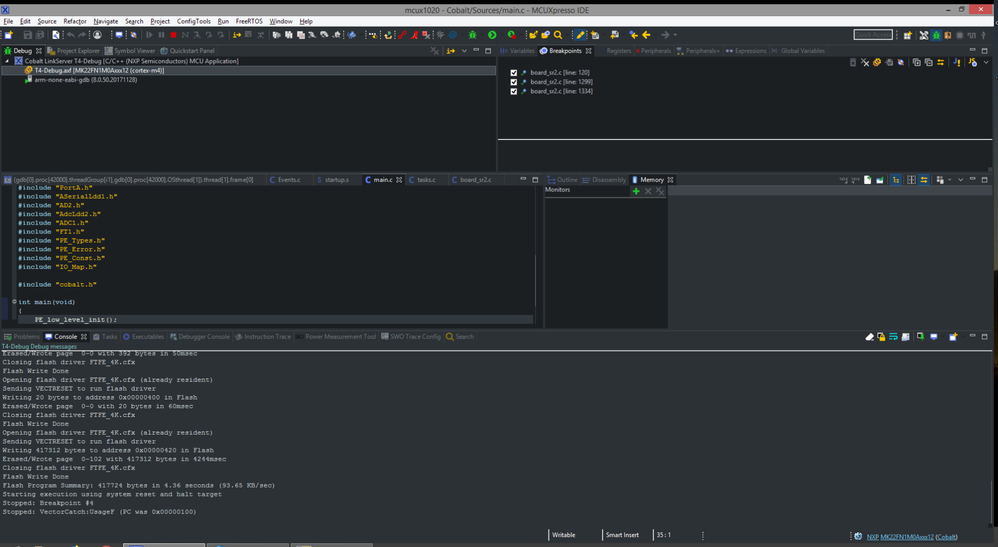Click the magnifier Search toolbar icon
Viewport: 998px width, 547px height.
558,35
